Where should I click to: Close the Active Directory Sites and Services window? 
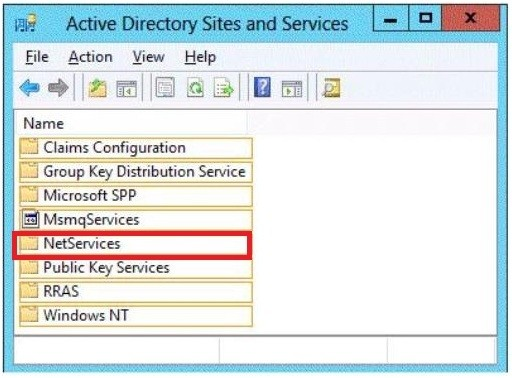(x=470, y=19)
